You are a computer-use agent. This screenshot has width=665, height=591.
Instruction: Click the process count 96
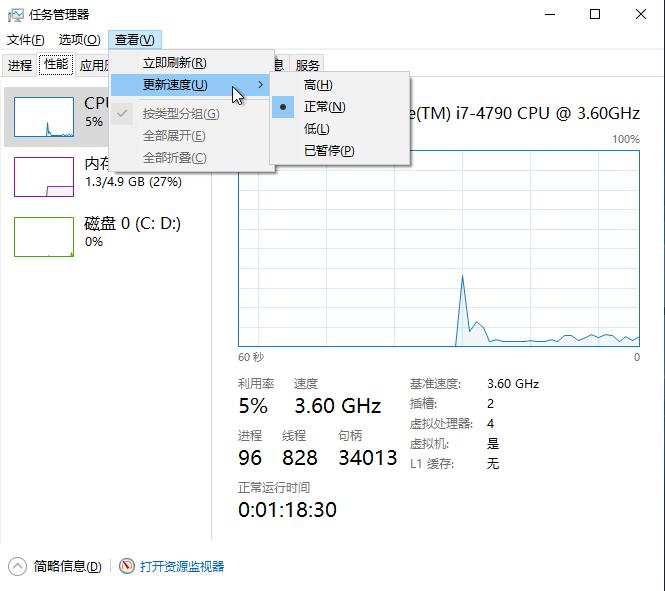coord(250,458)
